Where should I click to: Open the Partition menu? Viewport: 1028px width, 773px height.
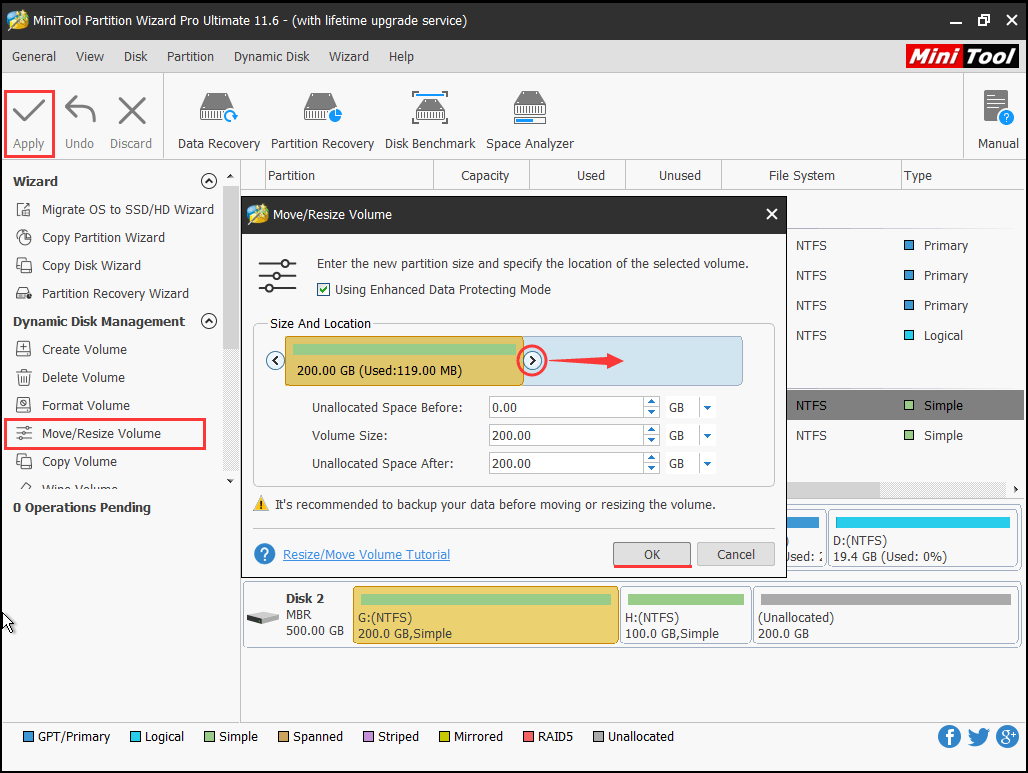(x=190, y=57)
